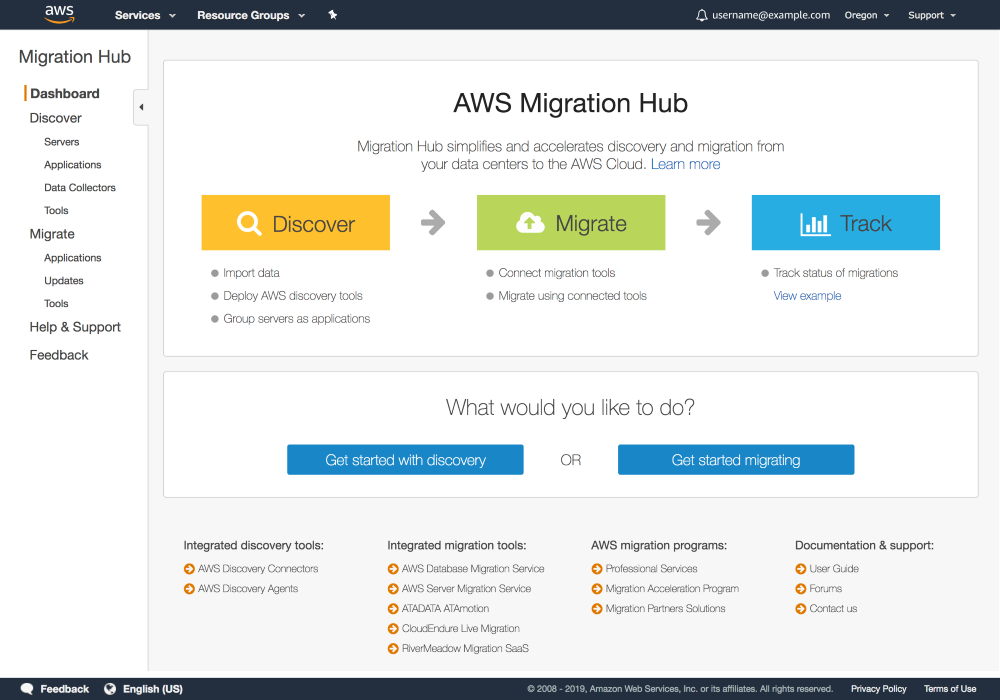Expand the Support dropdown menu
The image size is (1000, 700).
pos(931,15)
